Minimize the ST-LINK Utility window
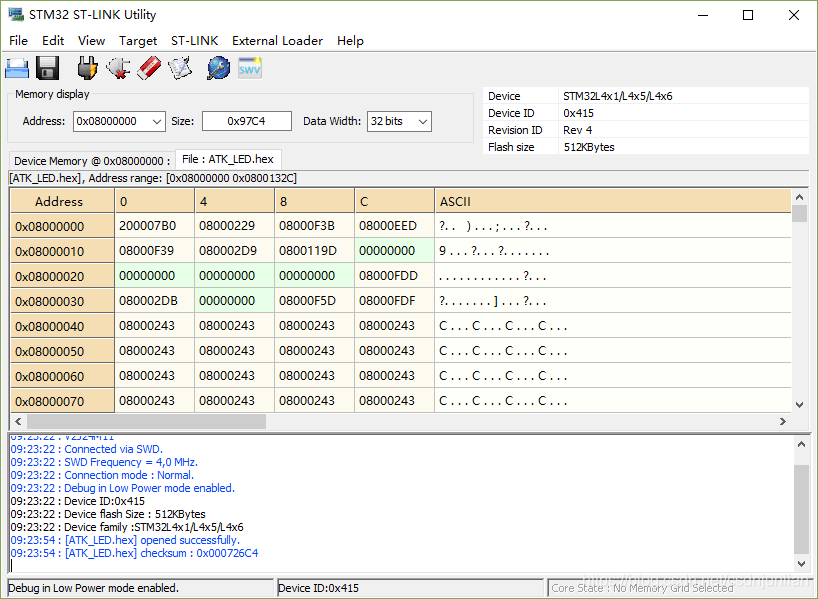Screen dimensions: 818x599 [703, 15]
